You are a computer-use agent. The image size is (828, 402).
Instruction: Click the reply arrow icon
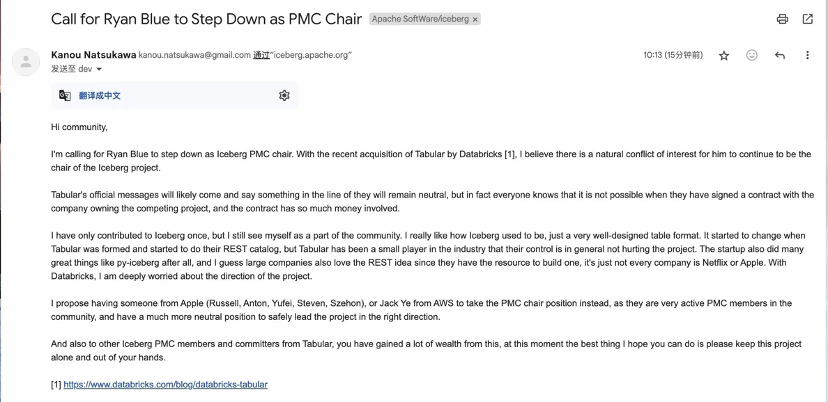click(x=780, y=55)
